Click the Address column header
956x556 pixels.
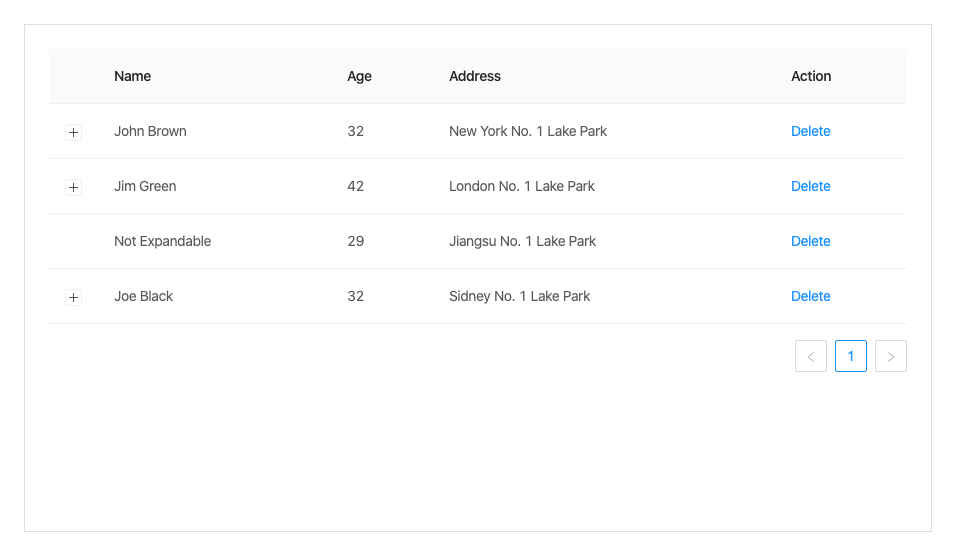point(475,76)
